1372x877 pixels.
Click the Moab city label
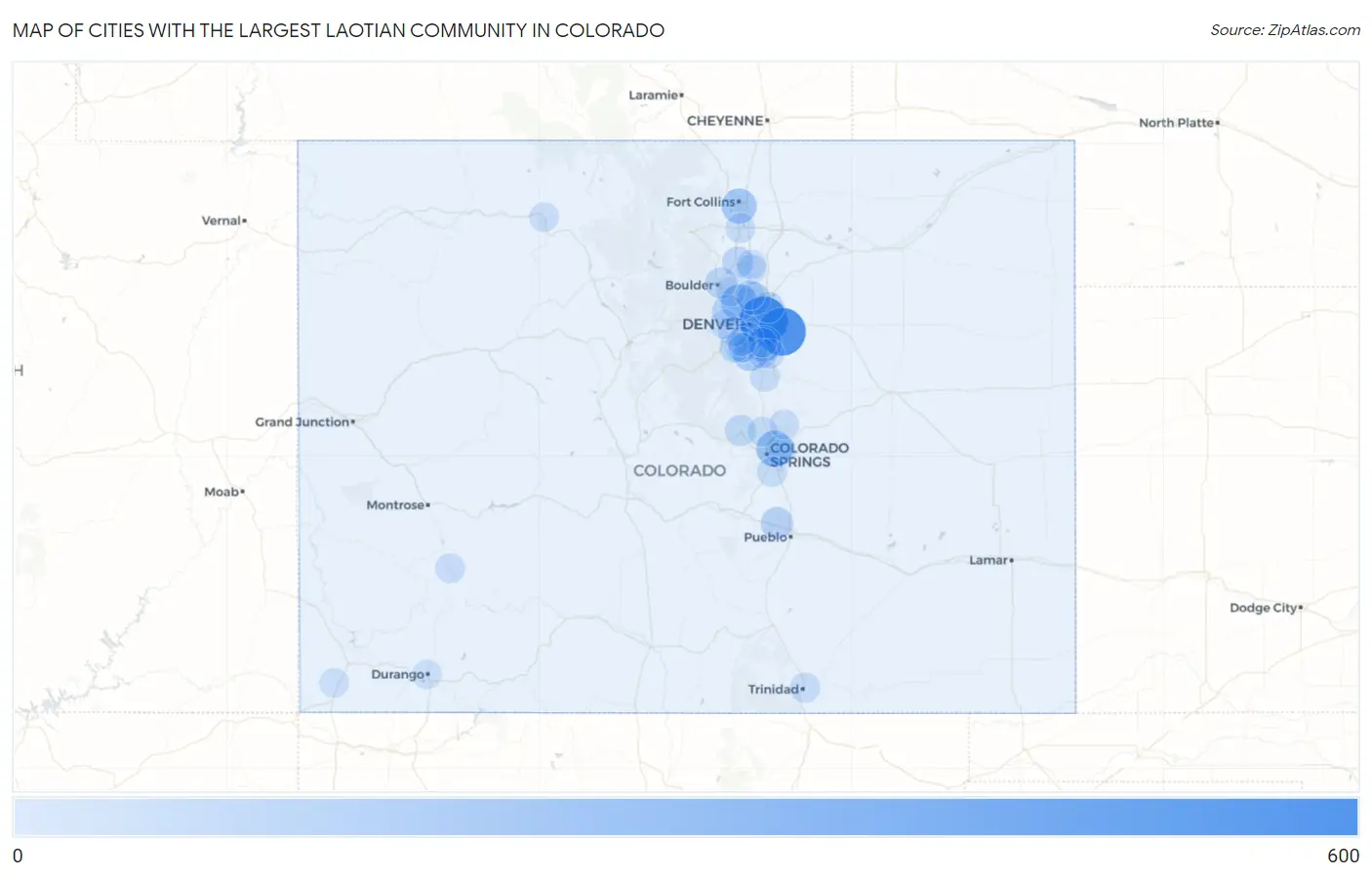[222, 492]
